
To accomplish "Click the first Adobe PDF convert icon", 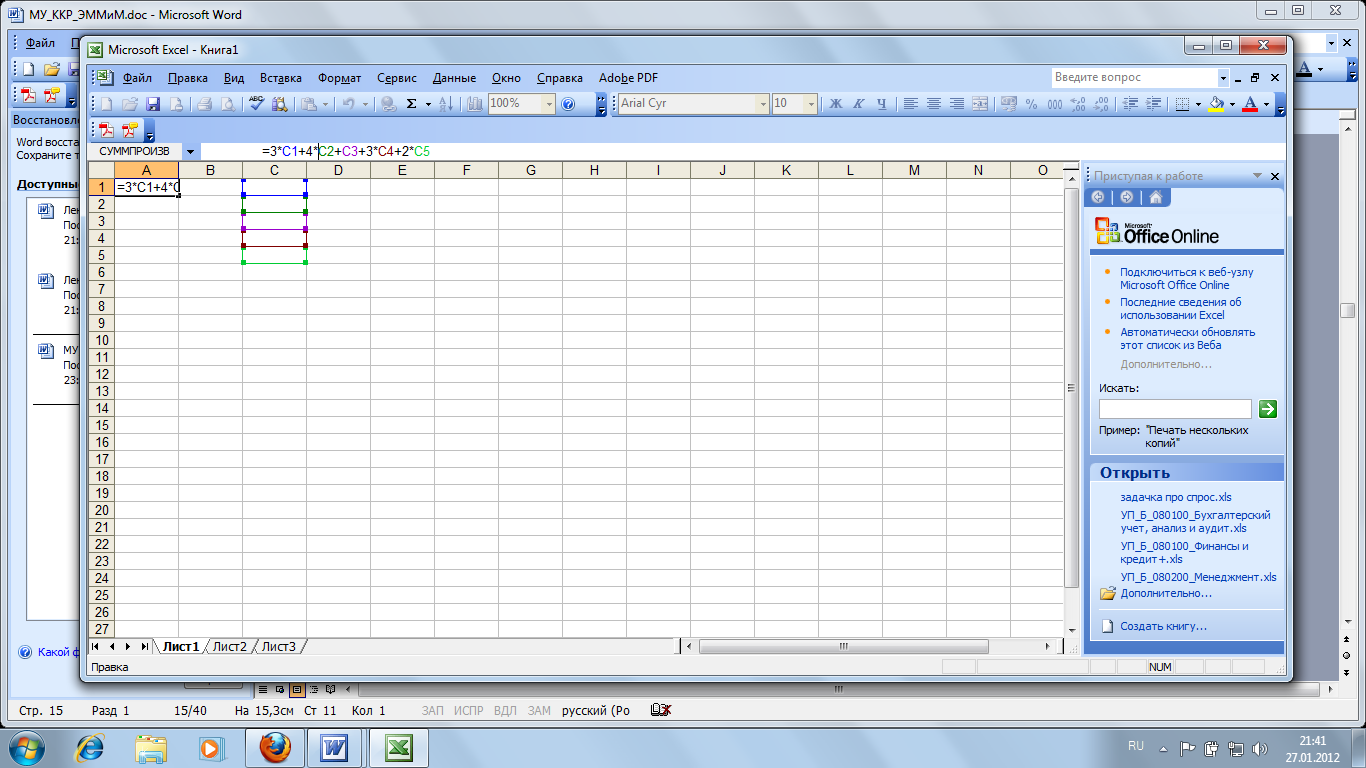I will point(106,130).
